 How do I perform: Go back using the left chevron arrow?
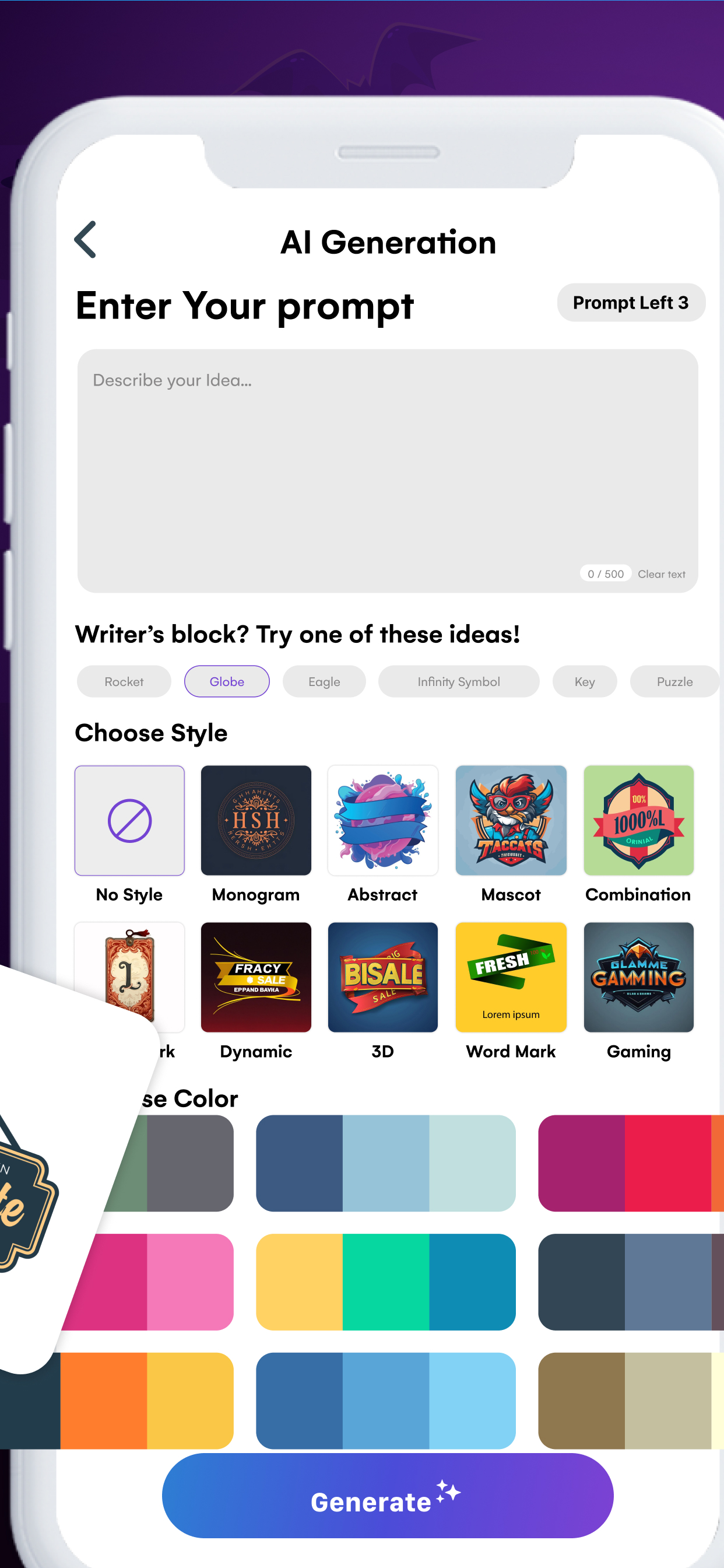click(85, 239)
